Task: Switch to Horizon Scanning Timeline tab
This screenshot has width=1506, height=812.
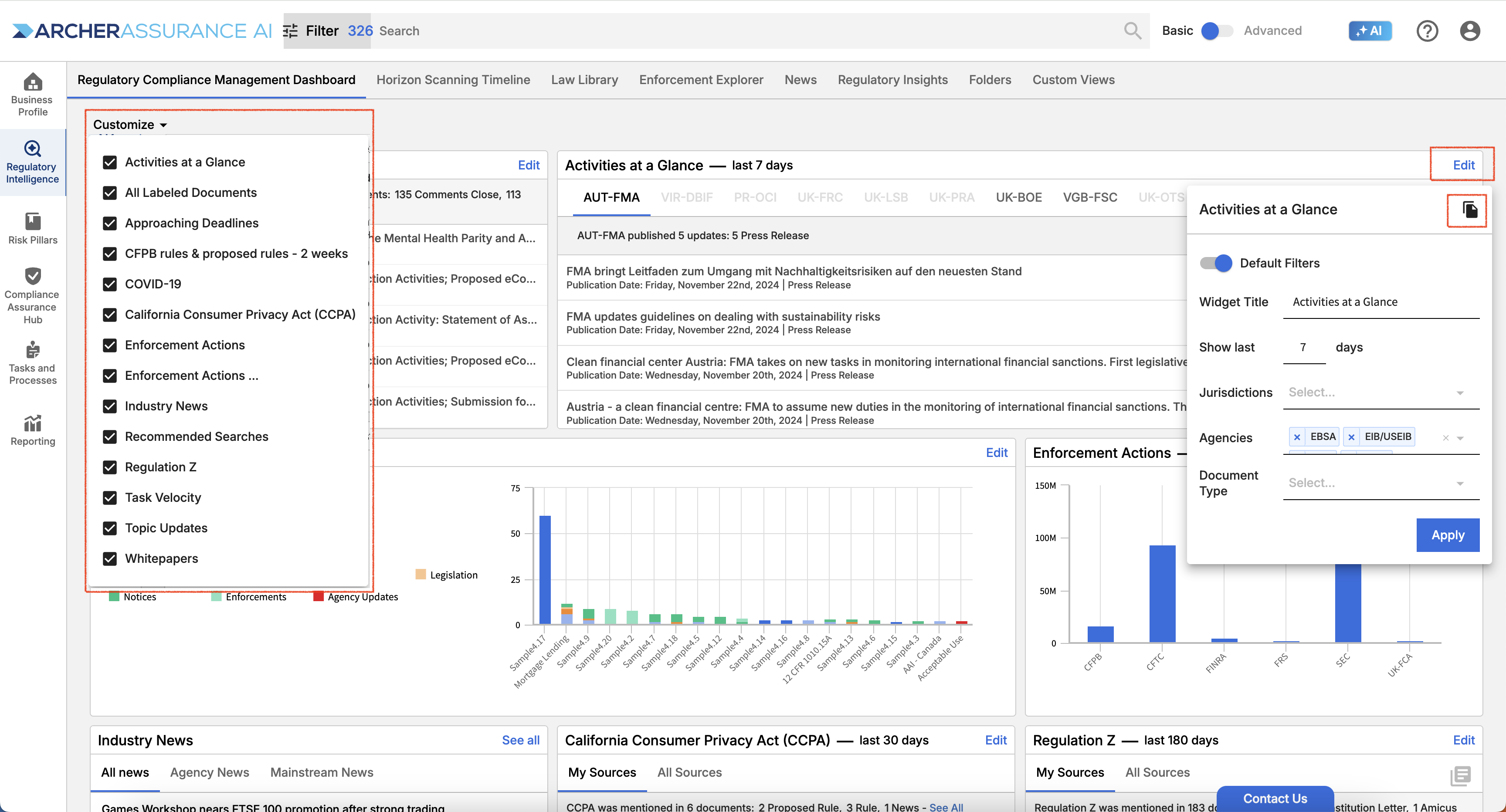Action: click(x=453, y=80)
